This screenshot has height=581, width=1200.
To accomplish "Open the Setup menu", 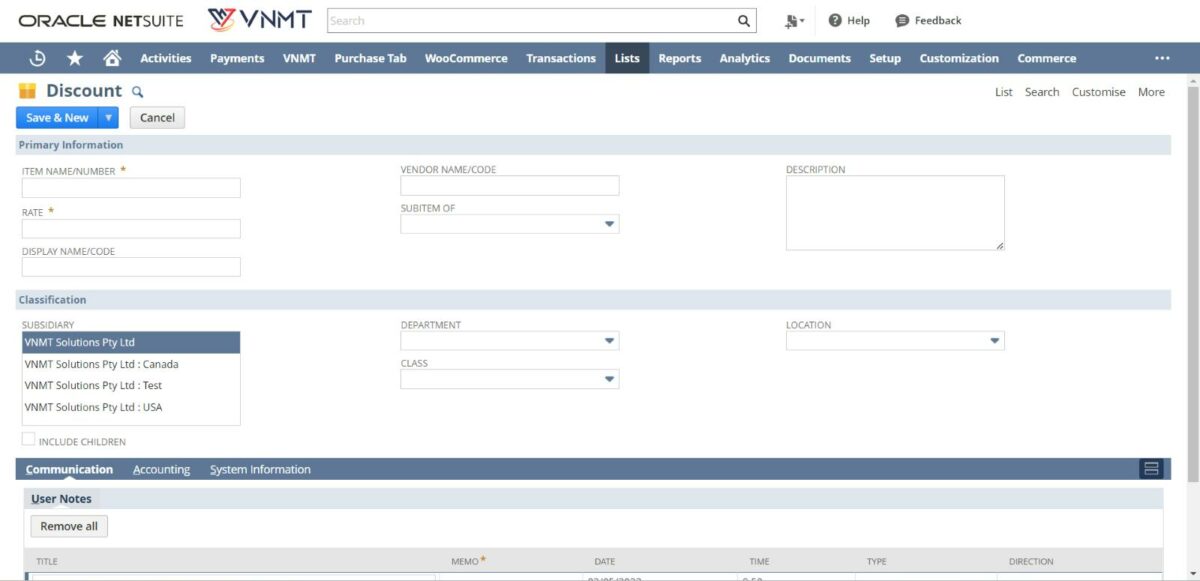I will click(885, 58).
